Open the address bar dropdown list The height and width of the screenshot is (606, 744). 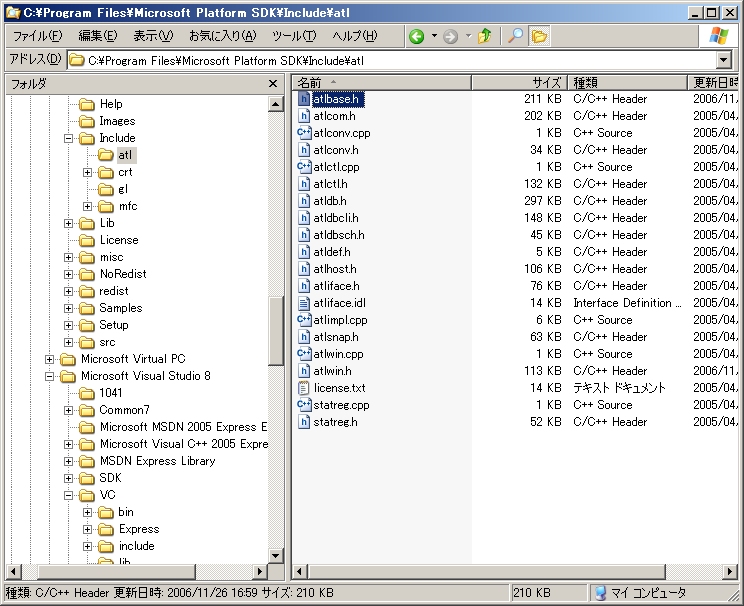pos(723,60)
